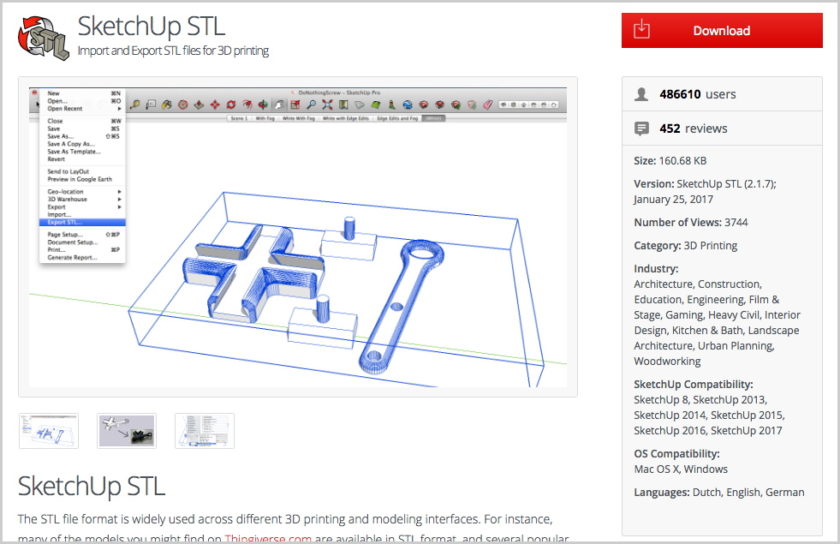Switch to the Scene 1 tab

(239, 118)
